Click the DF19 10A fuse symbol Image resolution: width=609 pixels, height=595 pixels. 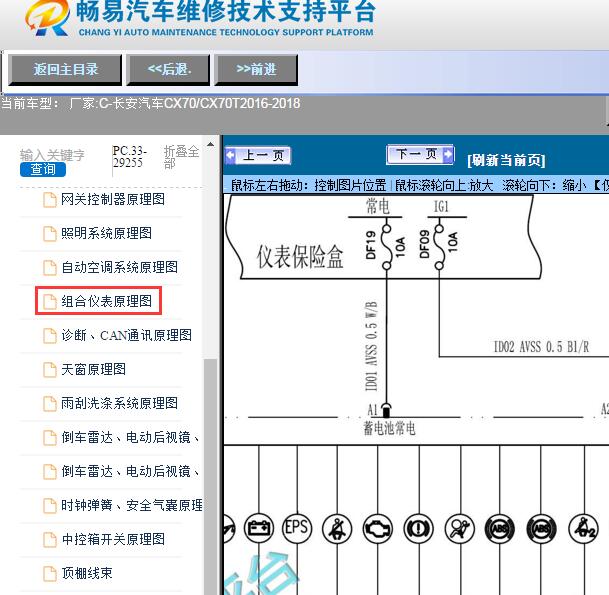coord(386,246)
